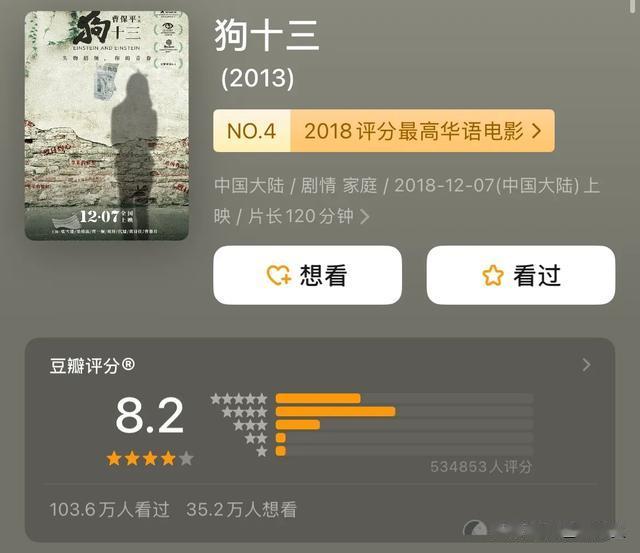Click the four-star rating bar
The height and width of the screenshot is (553, 640).
(404, 412)
